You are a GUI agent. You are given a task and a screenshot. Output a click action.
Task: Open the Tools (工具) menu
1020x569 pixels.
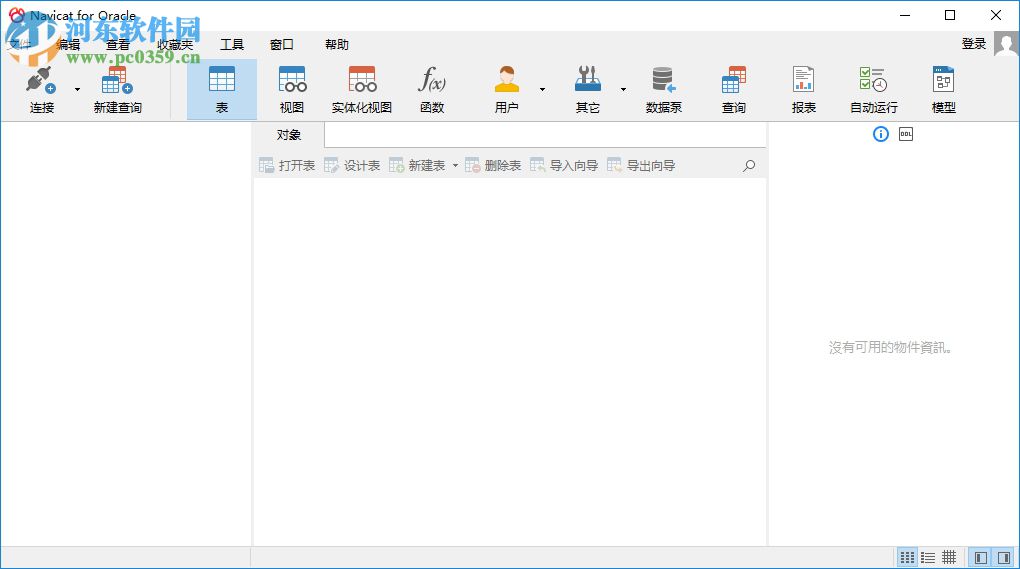232,44
